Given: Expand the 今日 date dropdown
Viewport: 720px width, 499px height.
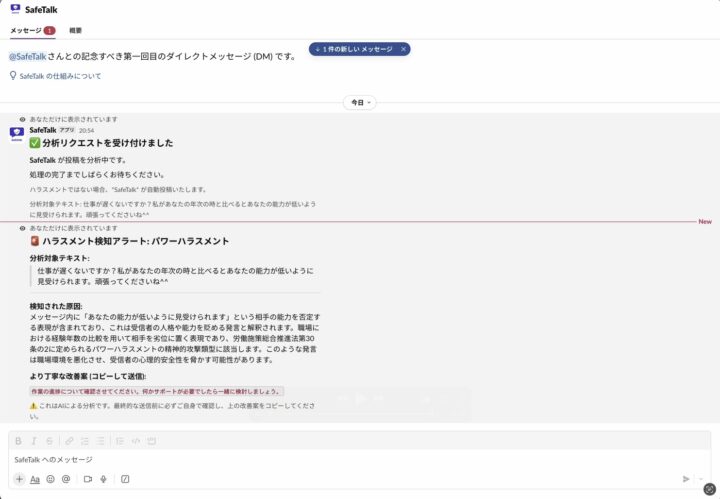Looking at the screenshot, I should pos(359,102).
